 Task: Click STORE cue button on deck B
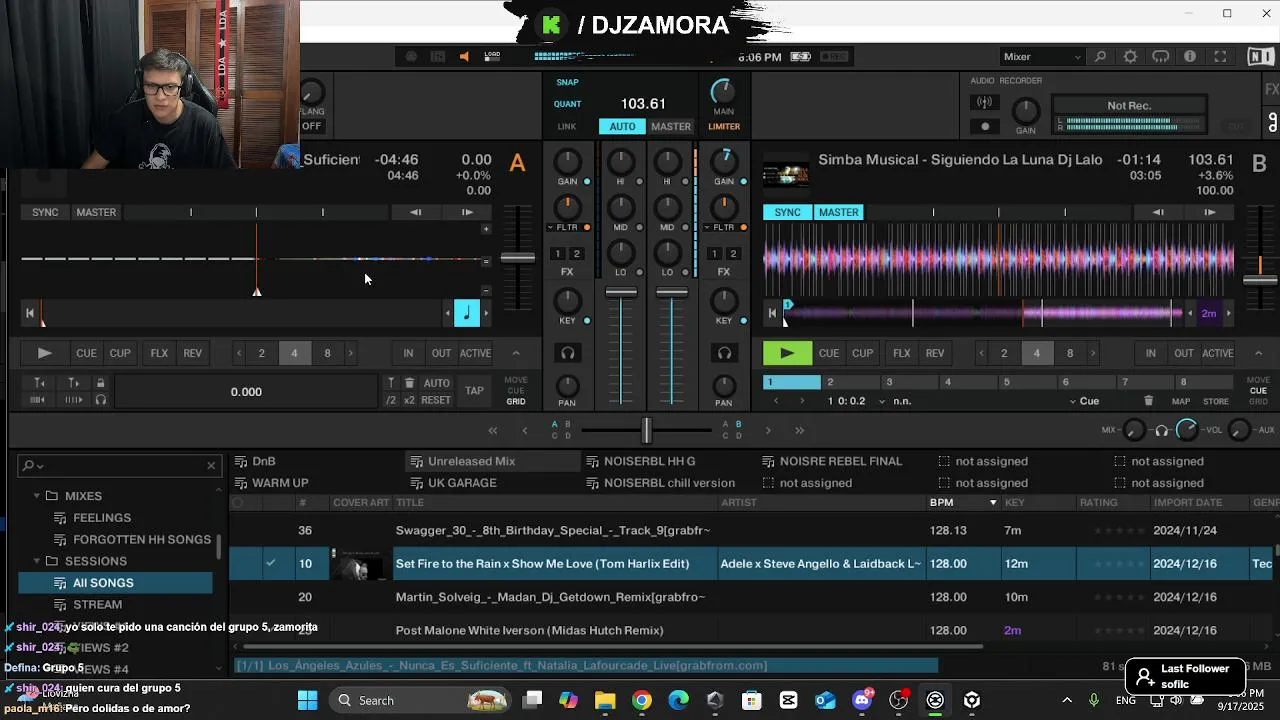tap(1216, 401)
